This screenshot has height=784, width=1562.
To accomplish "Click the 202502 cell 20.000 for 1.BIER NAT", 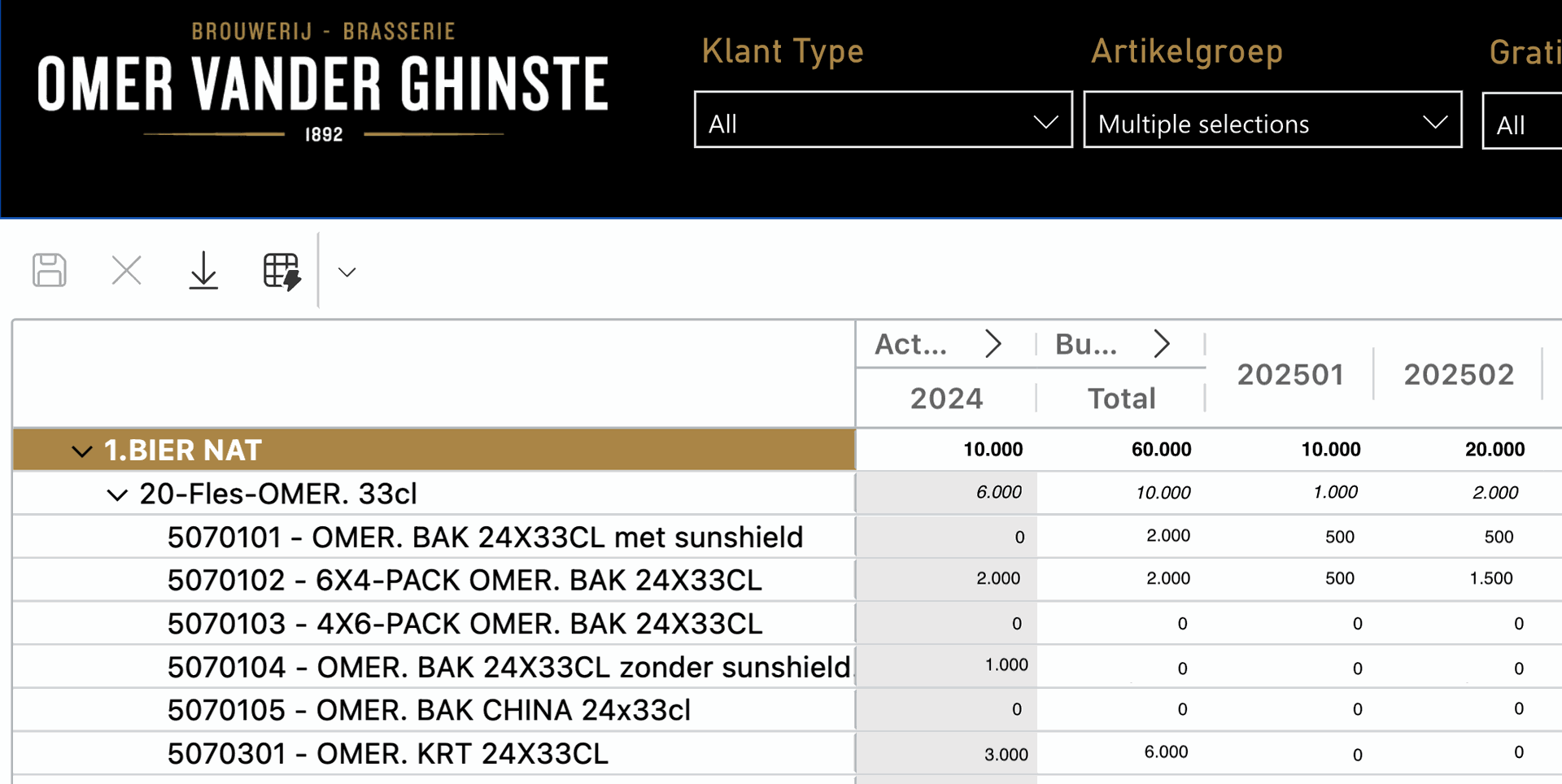I will click(x=1494, y=450).
